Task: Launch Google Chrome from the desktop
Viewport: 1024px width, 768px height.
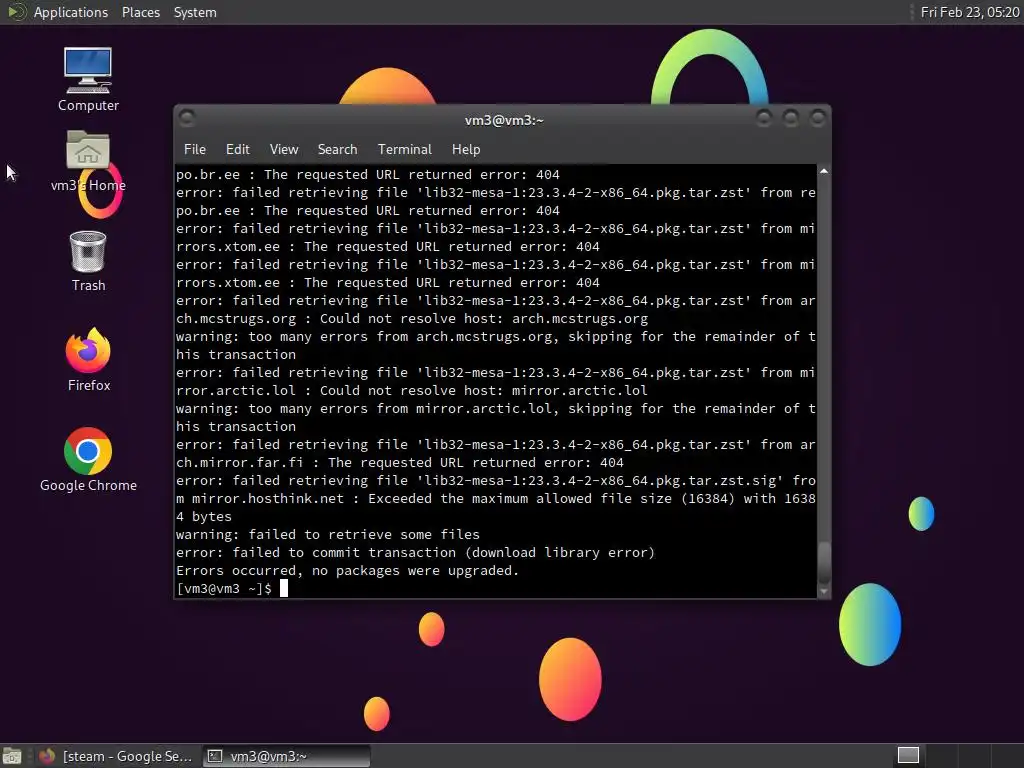Action: pyautogui.click(x=88, y=460)
